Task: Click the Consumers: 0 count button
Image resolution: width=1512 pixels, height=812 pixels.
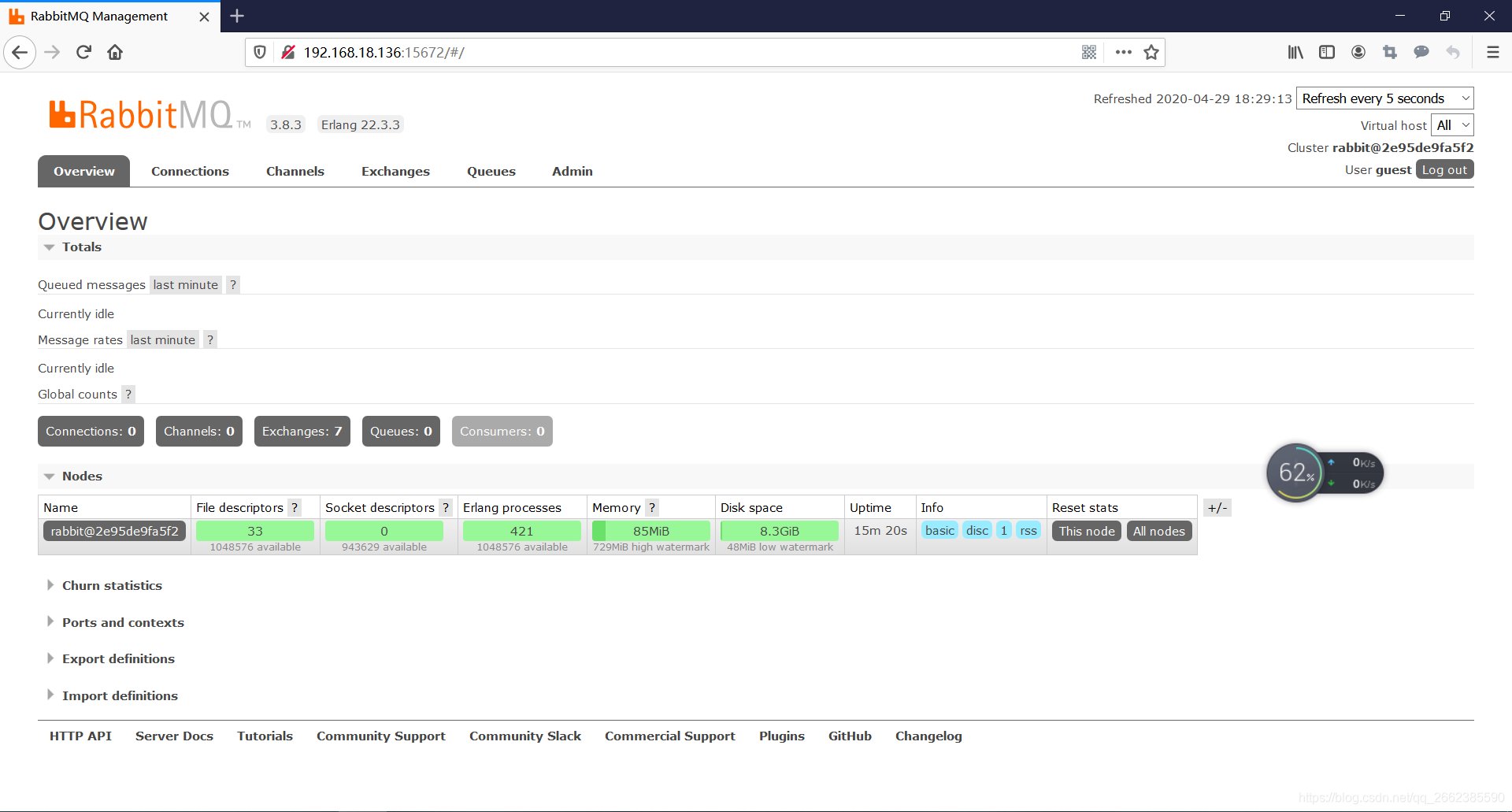Action: point(502,432)
